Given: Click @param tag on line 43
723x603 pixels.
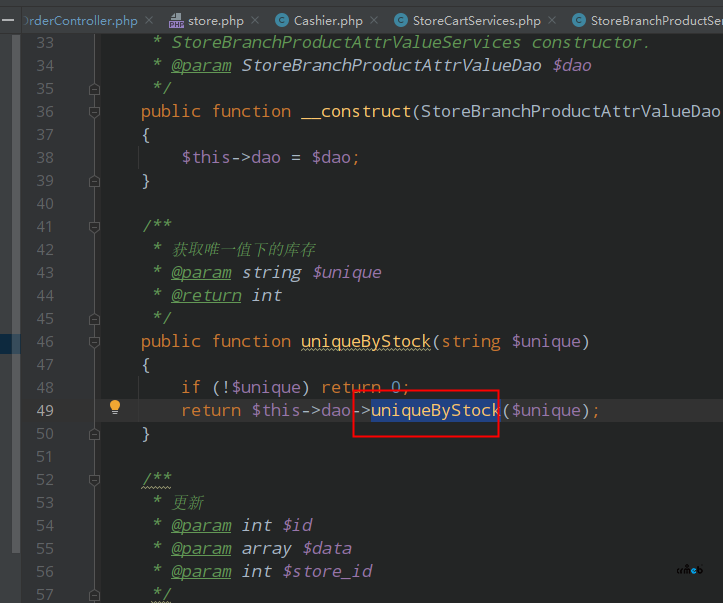Looking at the screenshot, I should coord(201,272).
